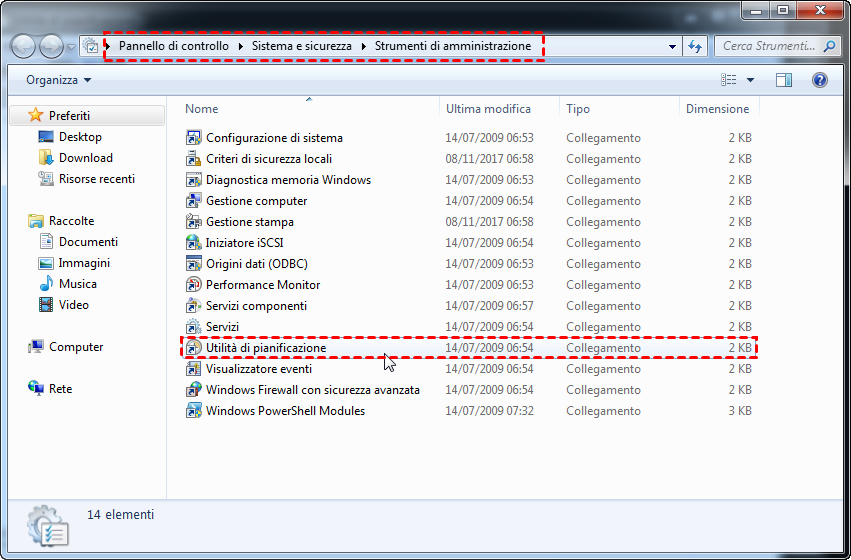Click the Preferiti star icon
The height and width of the screenshot is (560, 851).
[x=35, y=115]
